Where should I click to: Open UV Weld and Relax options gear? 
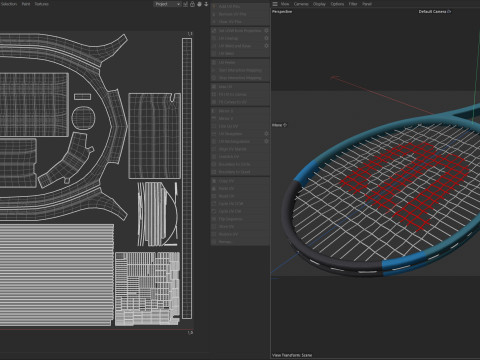[266, 46]
